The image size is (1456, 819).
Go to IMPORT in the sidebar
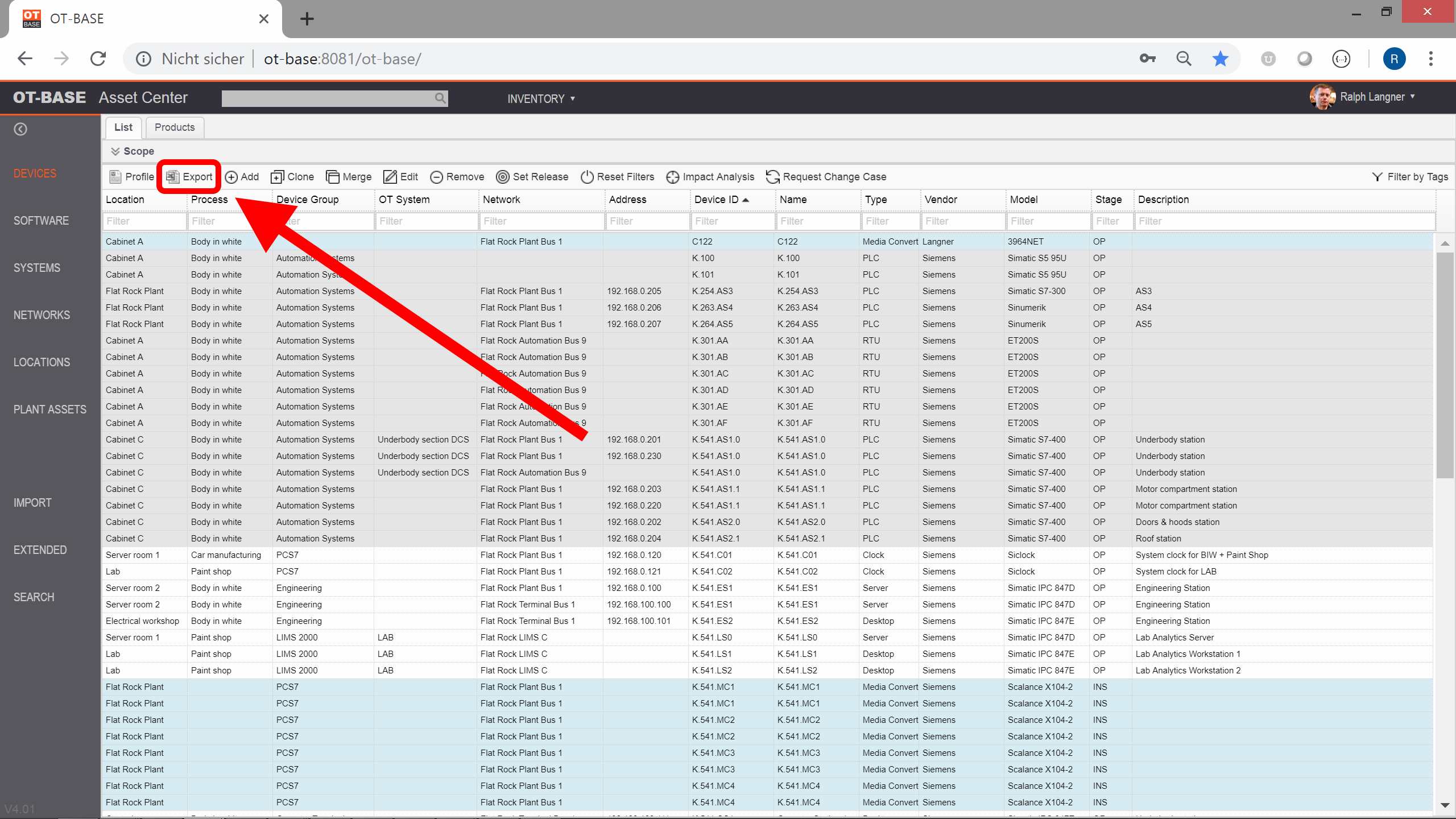[32, 503]
